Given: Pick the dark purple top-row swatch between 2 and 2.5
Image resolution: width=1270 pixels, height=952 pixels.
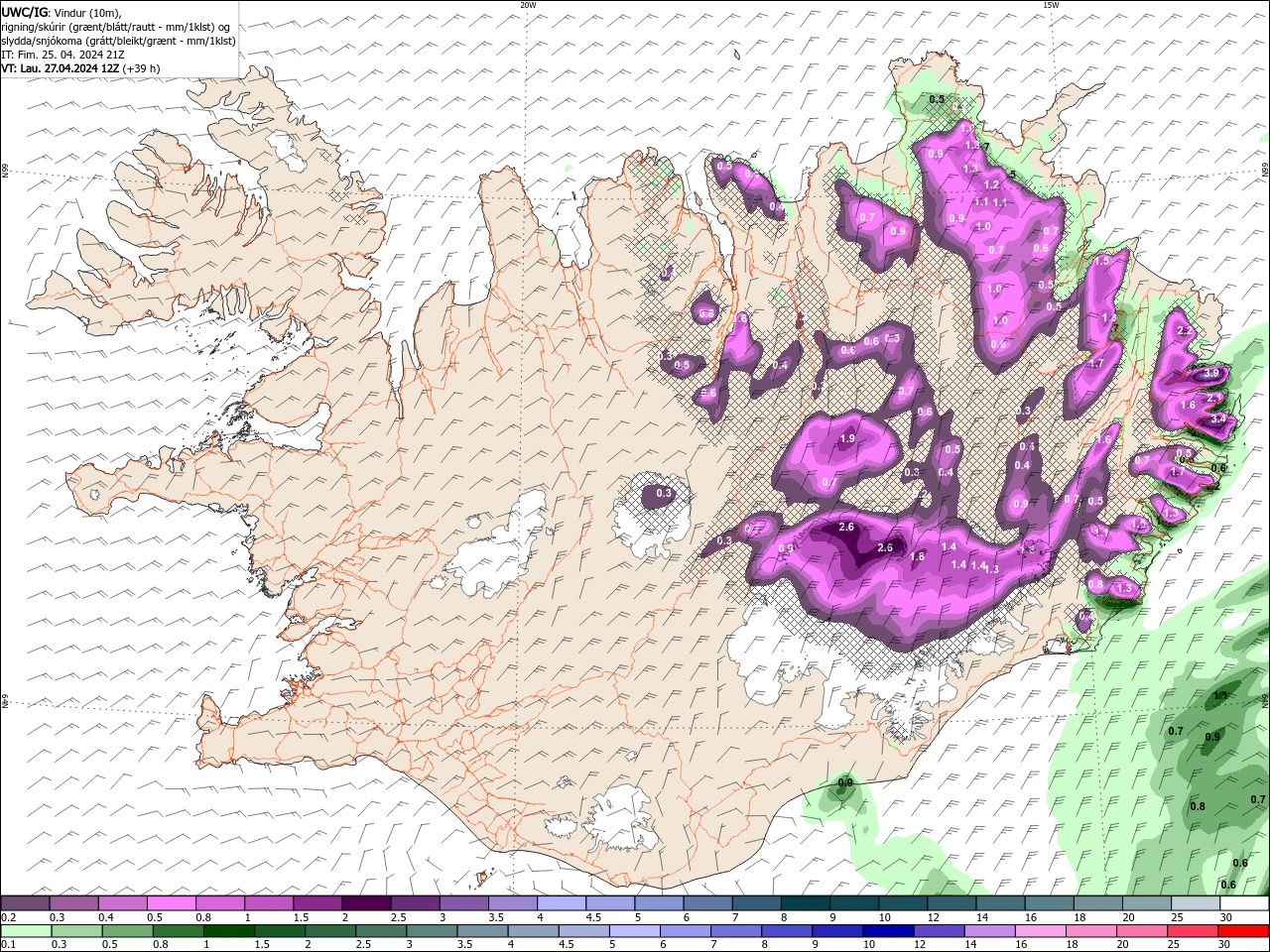Looking at the screenshot, I should coord(366,903).
